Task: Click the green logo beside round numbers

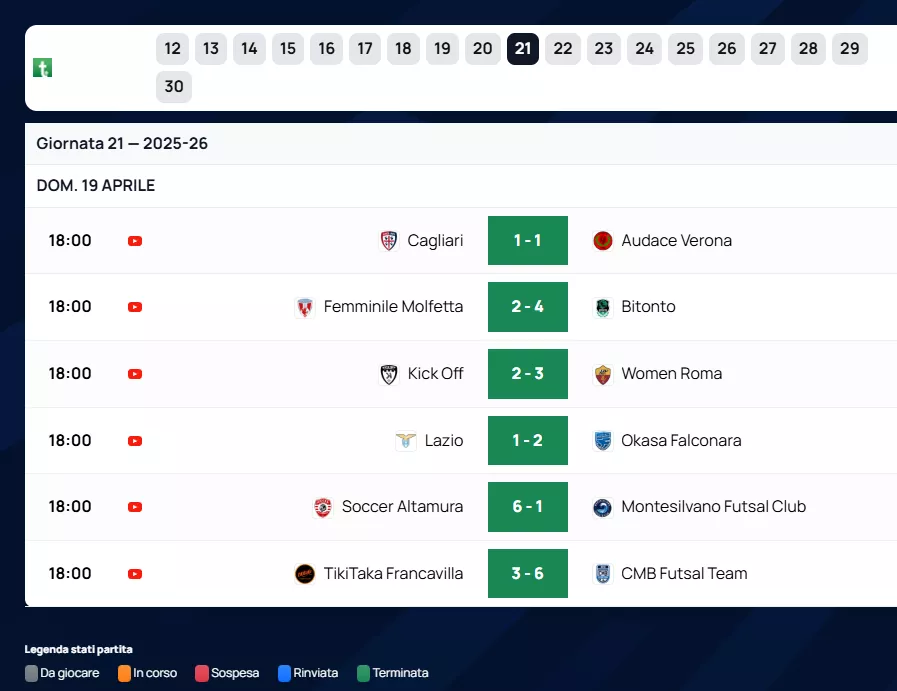Action: pyautogui.click(x=42, y=68)
